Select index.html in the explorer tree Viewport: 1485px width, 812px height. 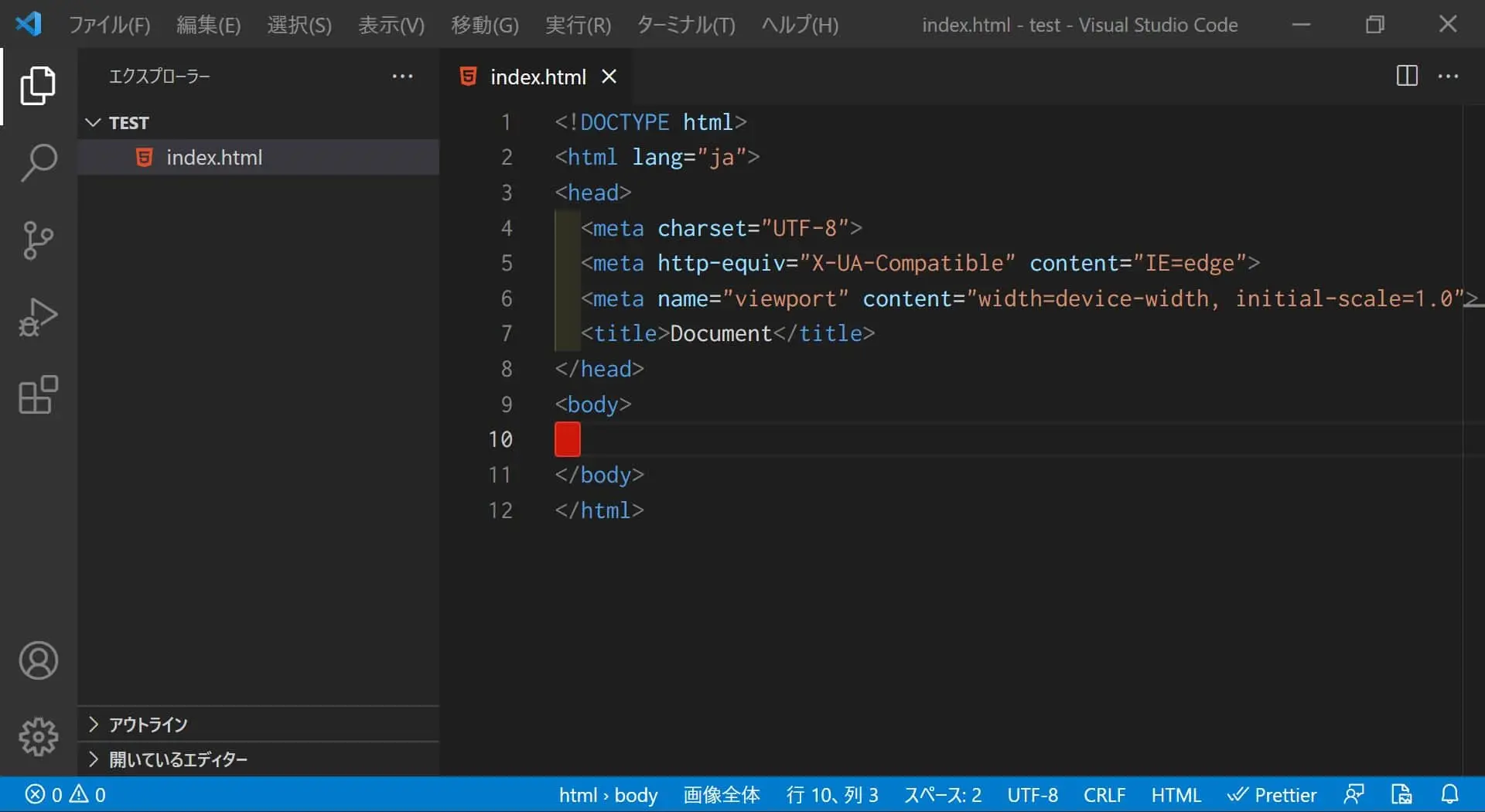tap(258, 157)
